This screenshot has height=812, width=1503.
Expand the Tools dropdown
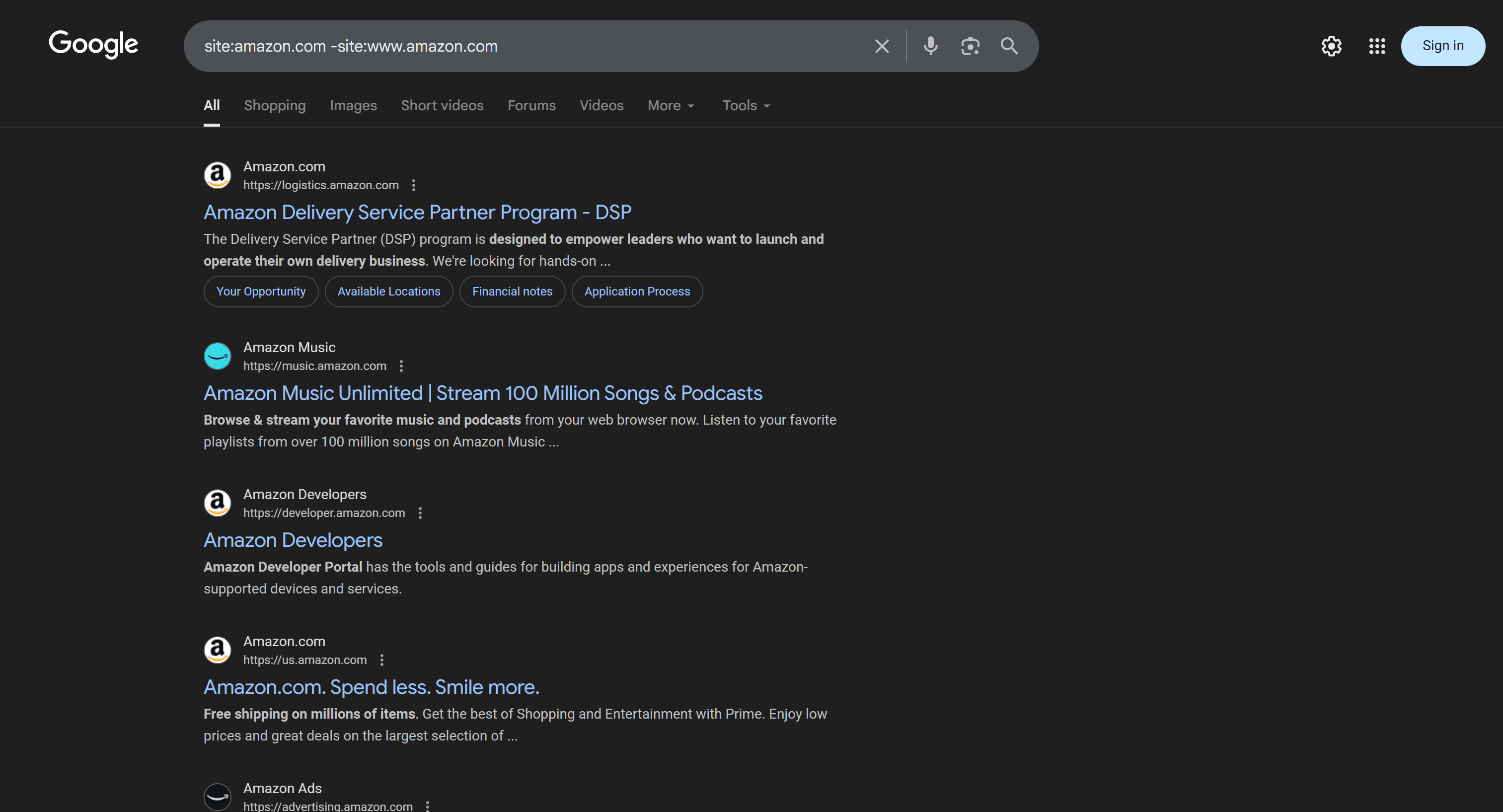745,106
